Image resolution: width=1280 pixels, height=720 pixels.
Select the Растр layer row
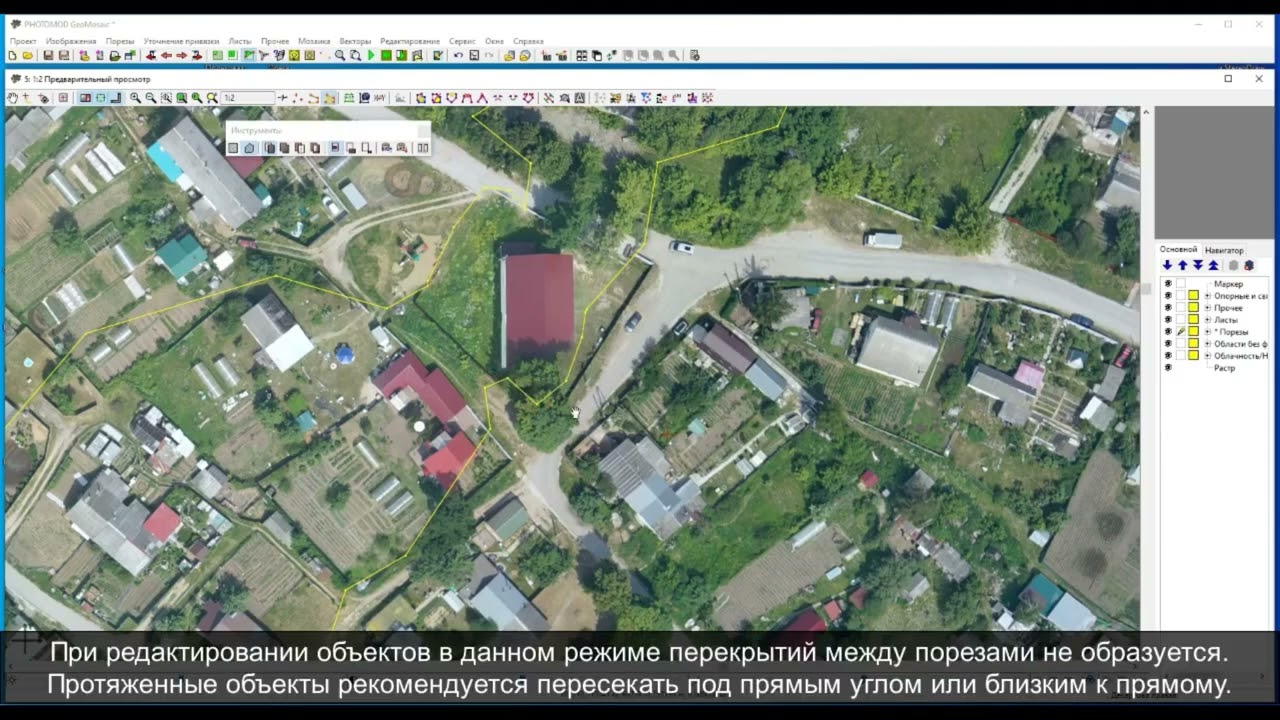pos(1224,368)
